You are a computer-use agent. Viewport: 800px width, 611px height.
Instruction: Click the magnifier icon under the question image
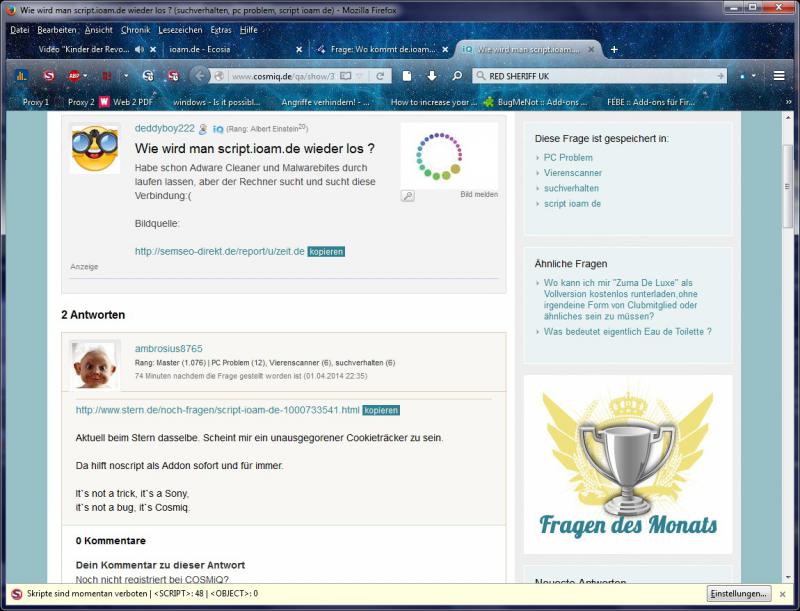click(x=408, y=196)
